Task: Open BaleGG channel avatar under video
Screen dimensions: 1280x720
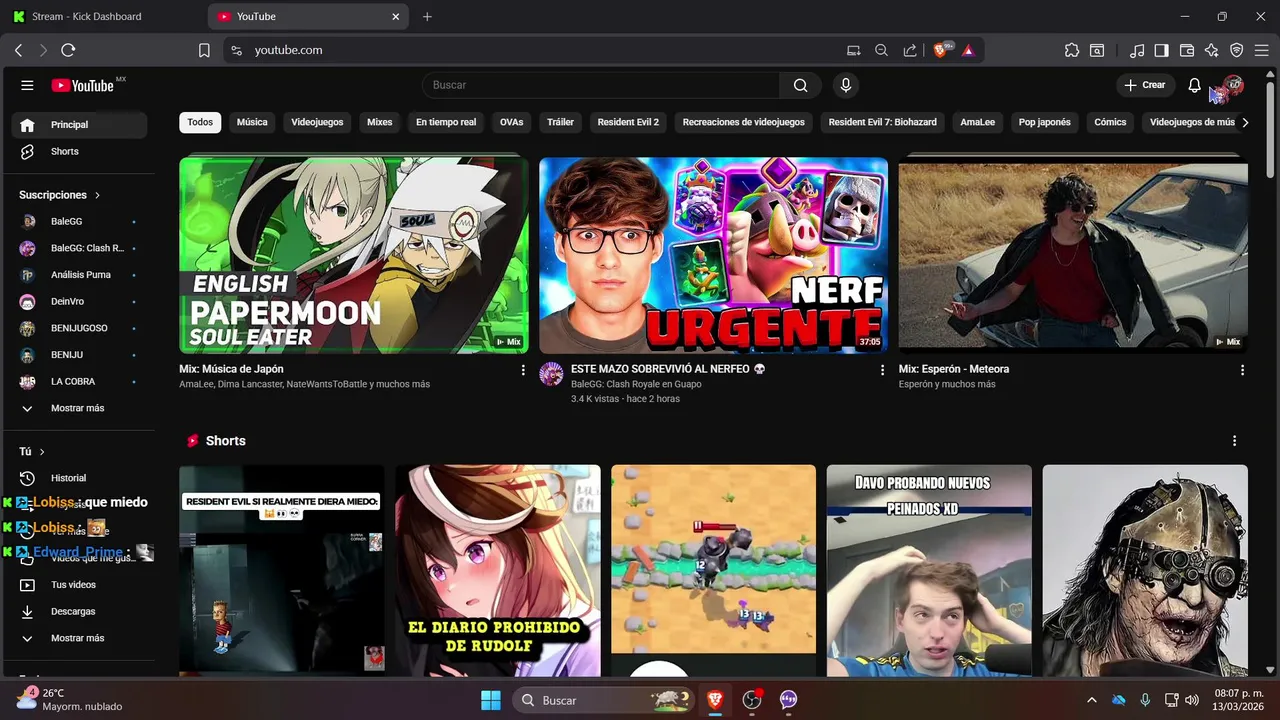Action: pos(551,374)
